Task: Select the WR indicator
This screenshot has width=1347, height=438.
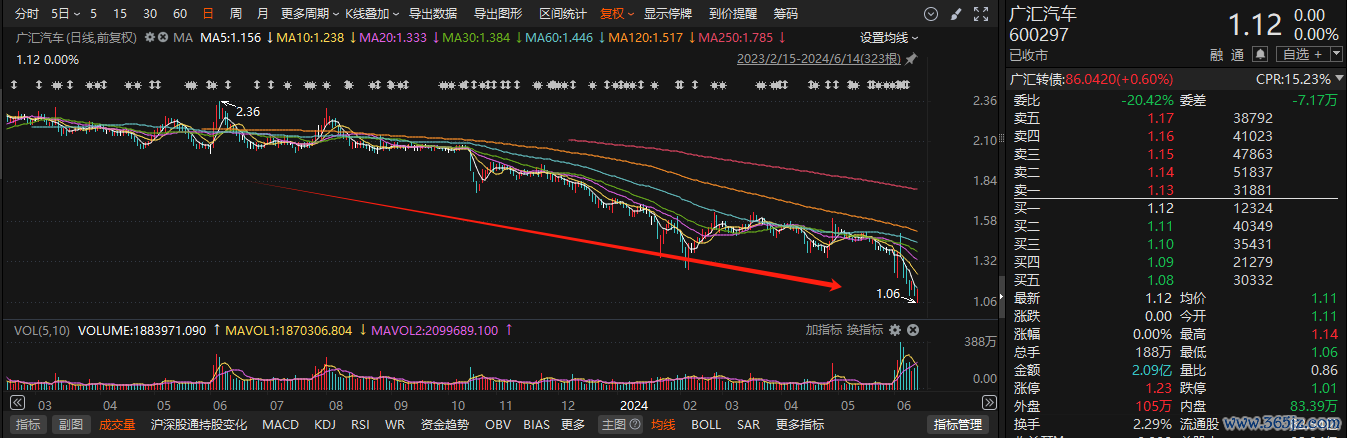Action: 395,424
